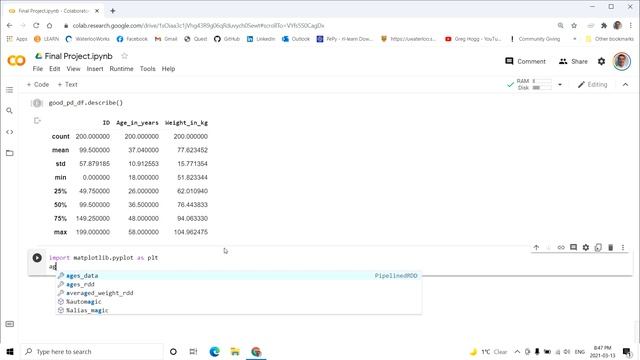Run the matplotlib import cell

[37, 258]
